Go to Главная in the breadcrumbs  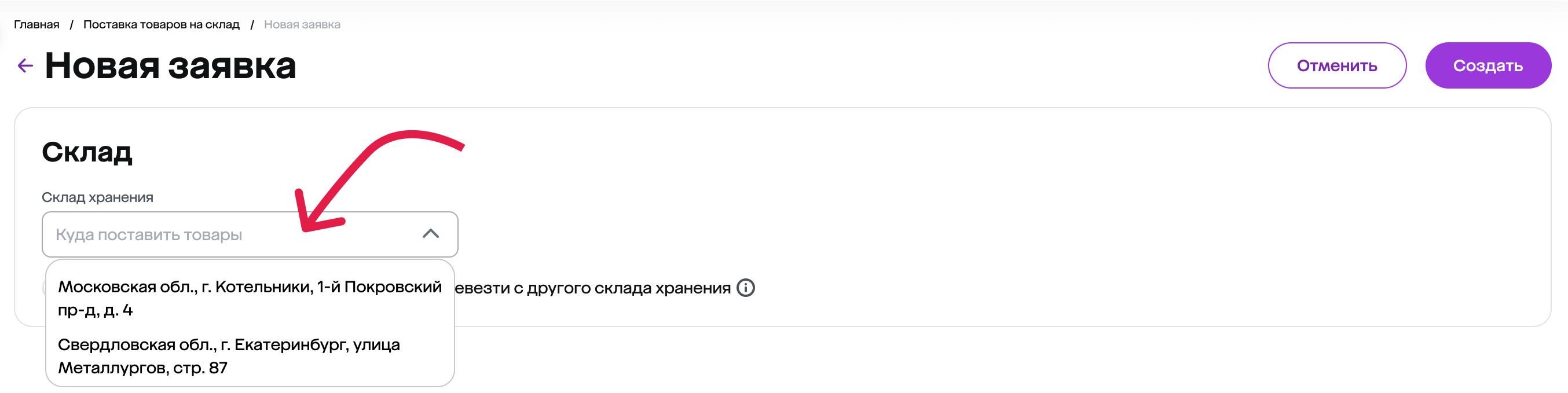click(x=36, y=24)
